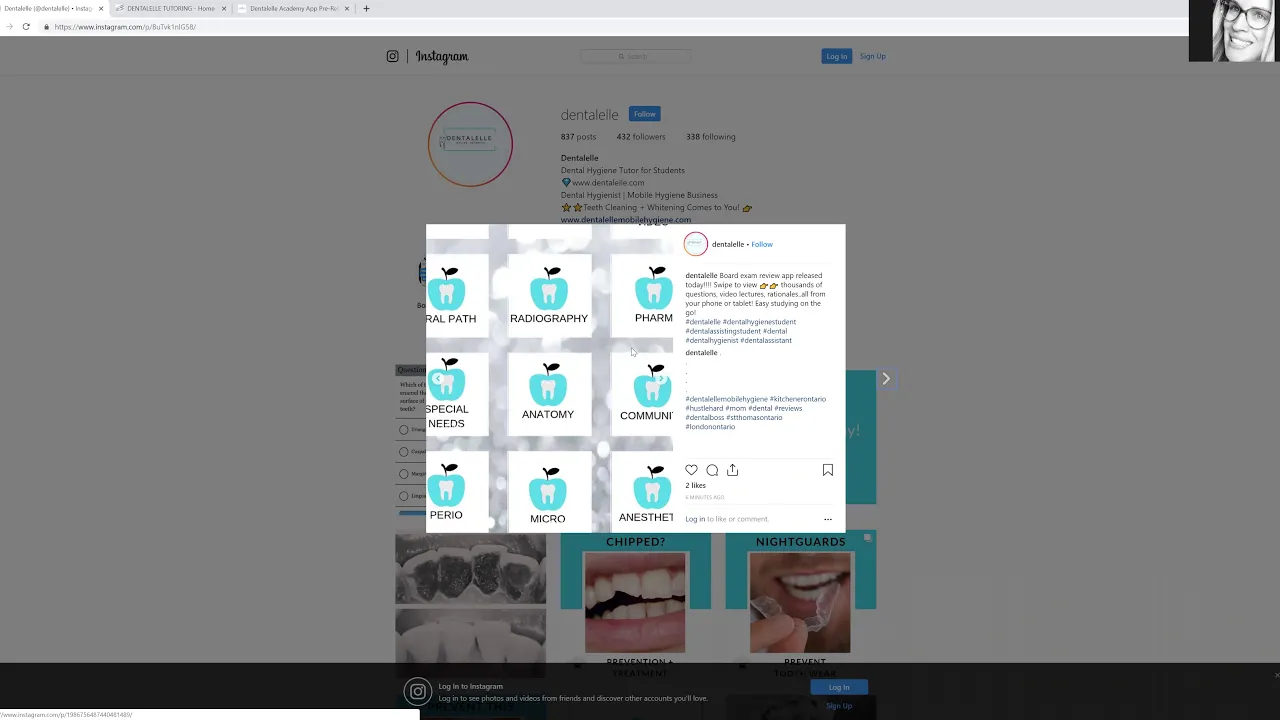Click the header Log In button
This screenshot has width=1280, height=720.
(x=837, y=57)
